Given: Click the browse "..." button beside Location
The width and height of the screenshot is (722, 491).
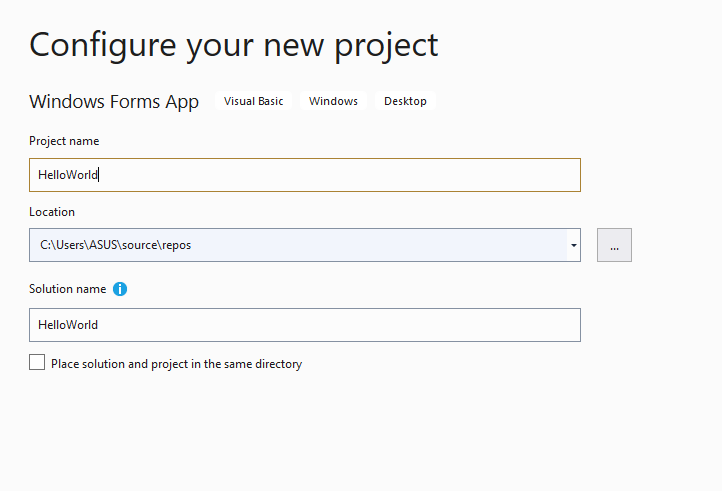Looking at the screenshot, I should (614, 245).
